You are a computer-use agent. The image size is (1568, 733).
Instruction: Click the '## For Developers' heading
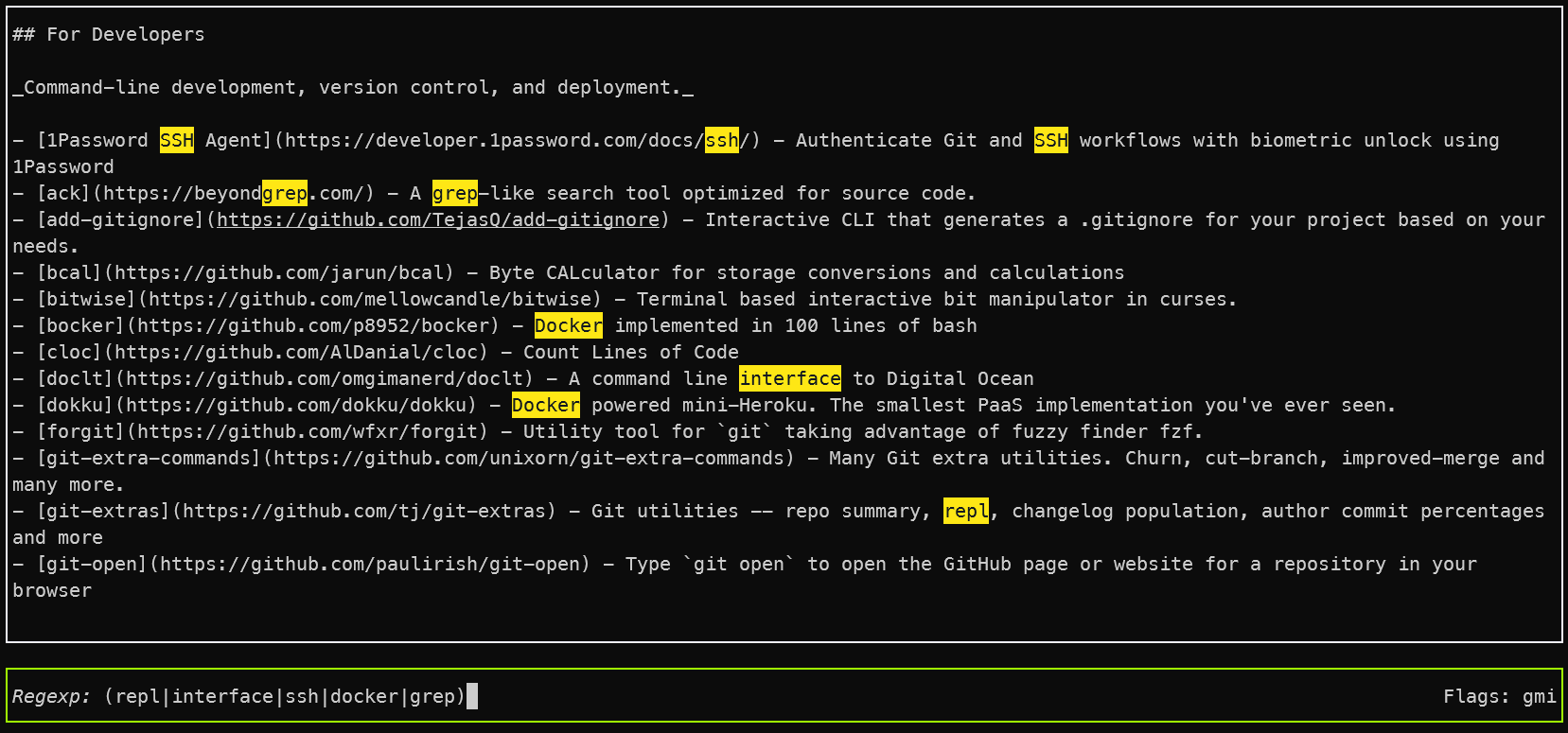pyautogui.click(x=109, y=34)
